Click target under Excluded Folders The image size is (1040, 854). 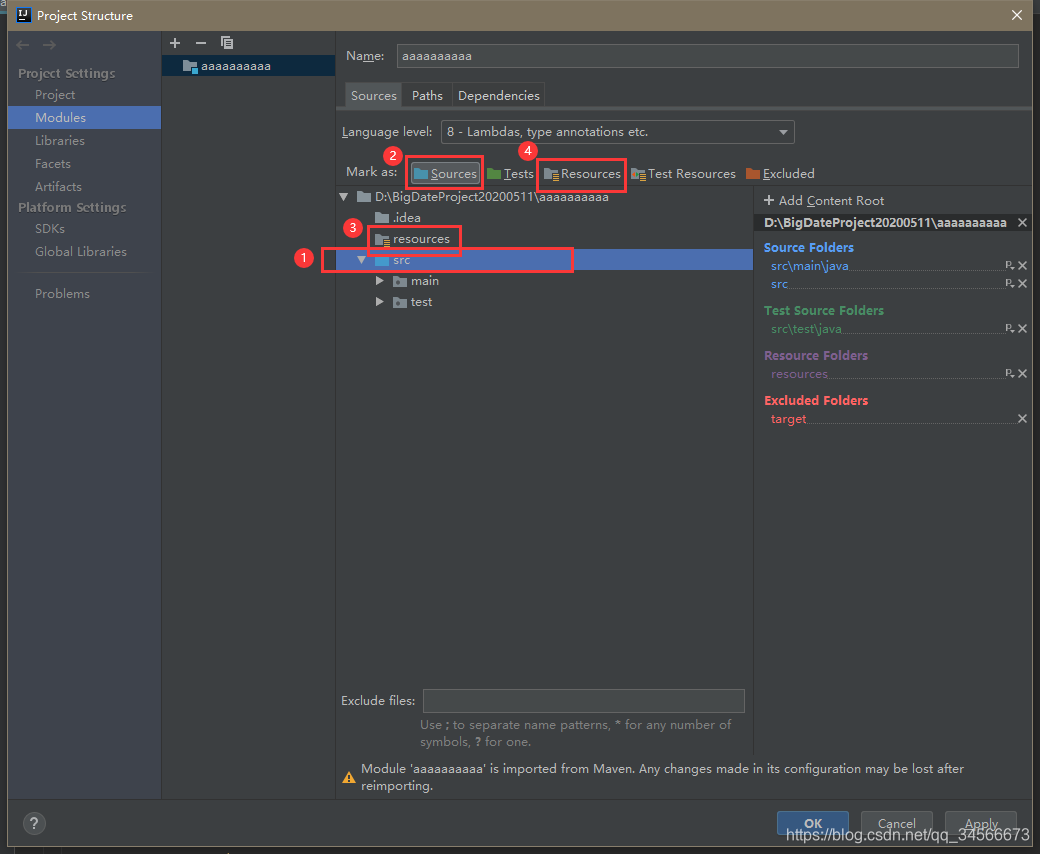[x=789, y=420]
